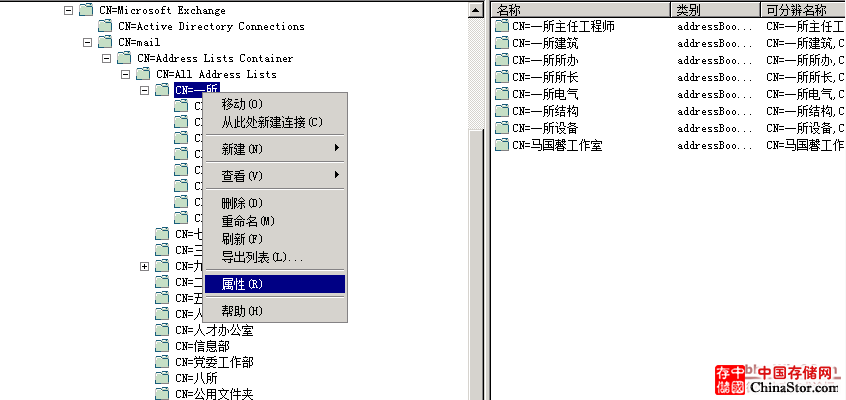Select CN=一所建筑 in list
This screenshot has width=846, height=400.
[545, 43]
